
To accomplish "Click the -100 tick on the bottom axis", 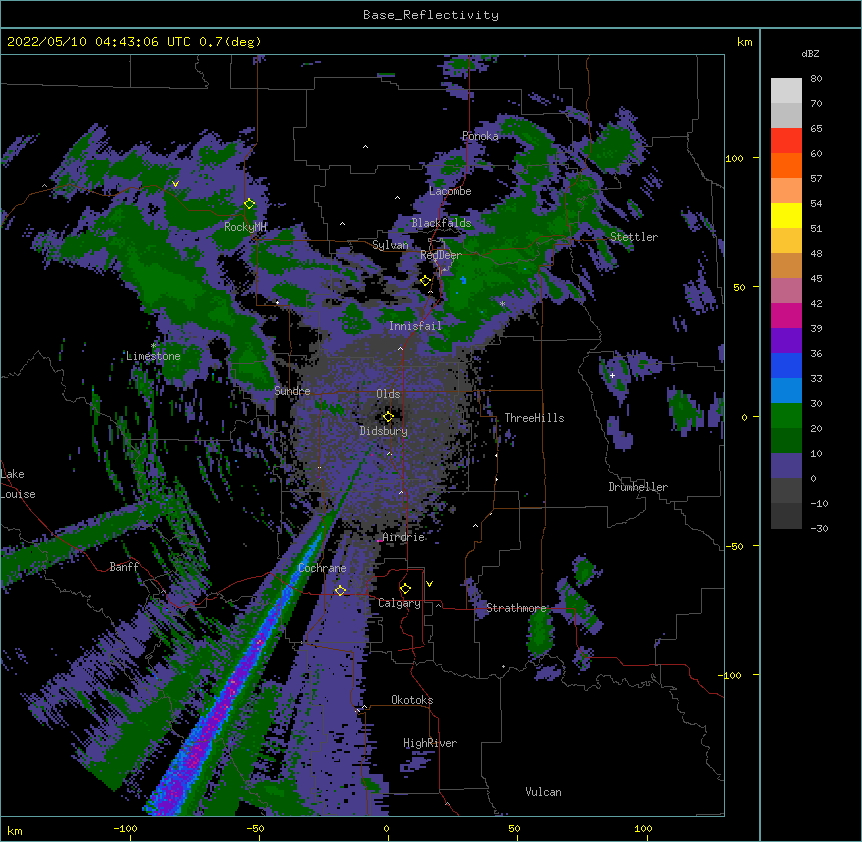I will tap(125, 828).
